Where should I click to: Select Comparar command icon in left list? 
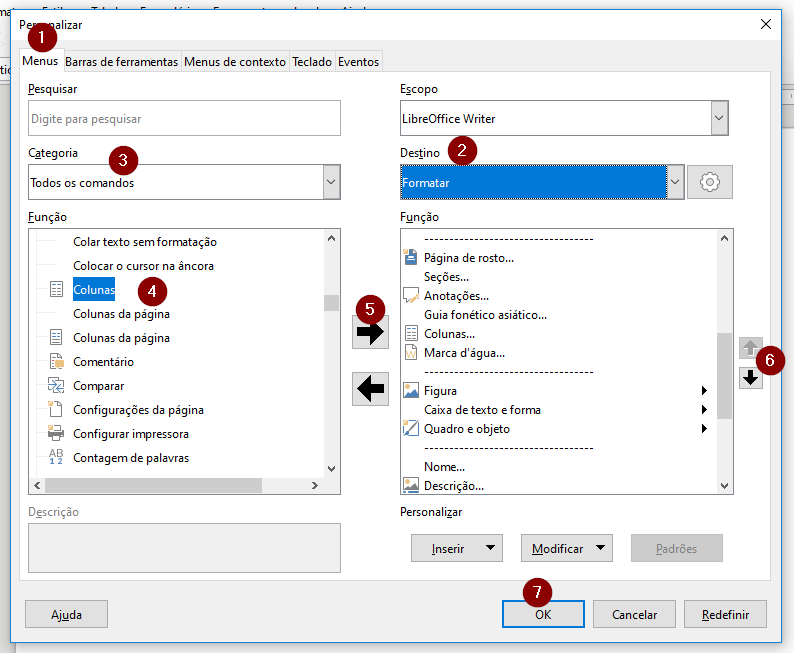(56, 386)
